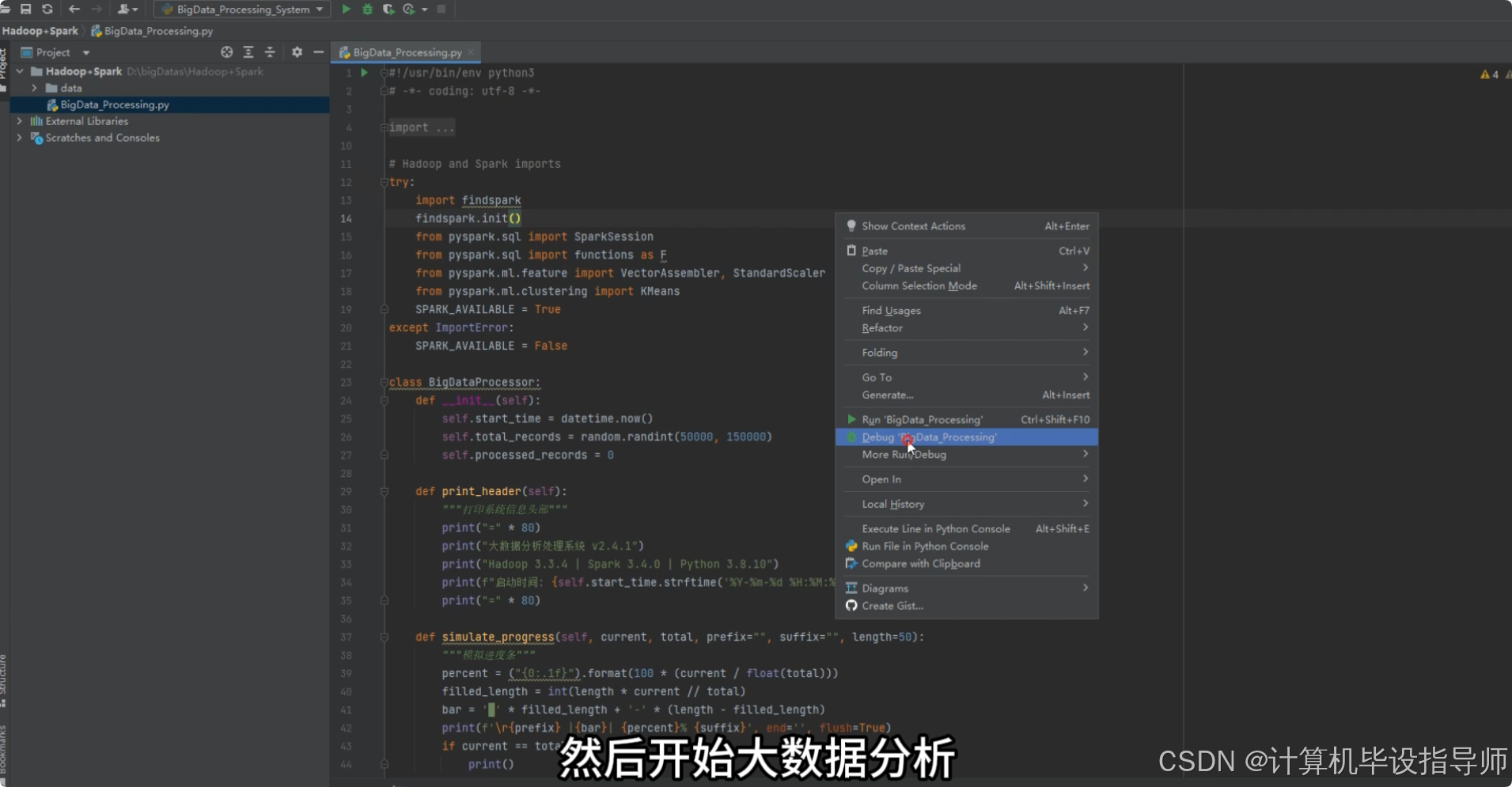Expand the data folder in the tree
This screenshot has width=1512, height=787.
tap(34, 88)
